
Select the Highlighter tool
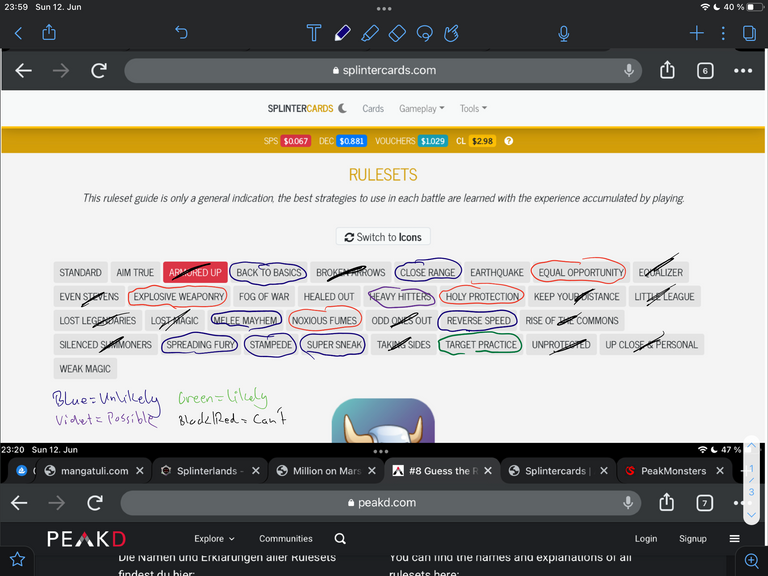point(370,33)
